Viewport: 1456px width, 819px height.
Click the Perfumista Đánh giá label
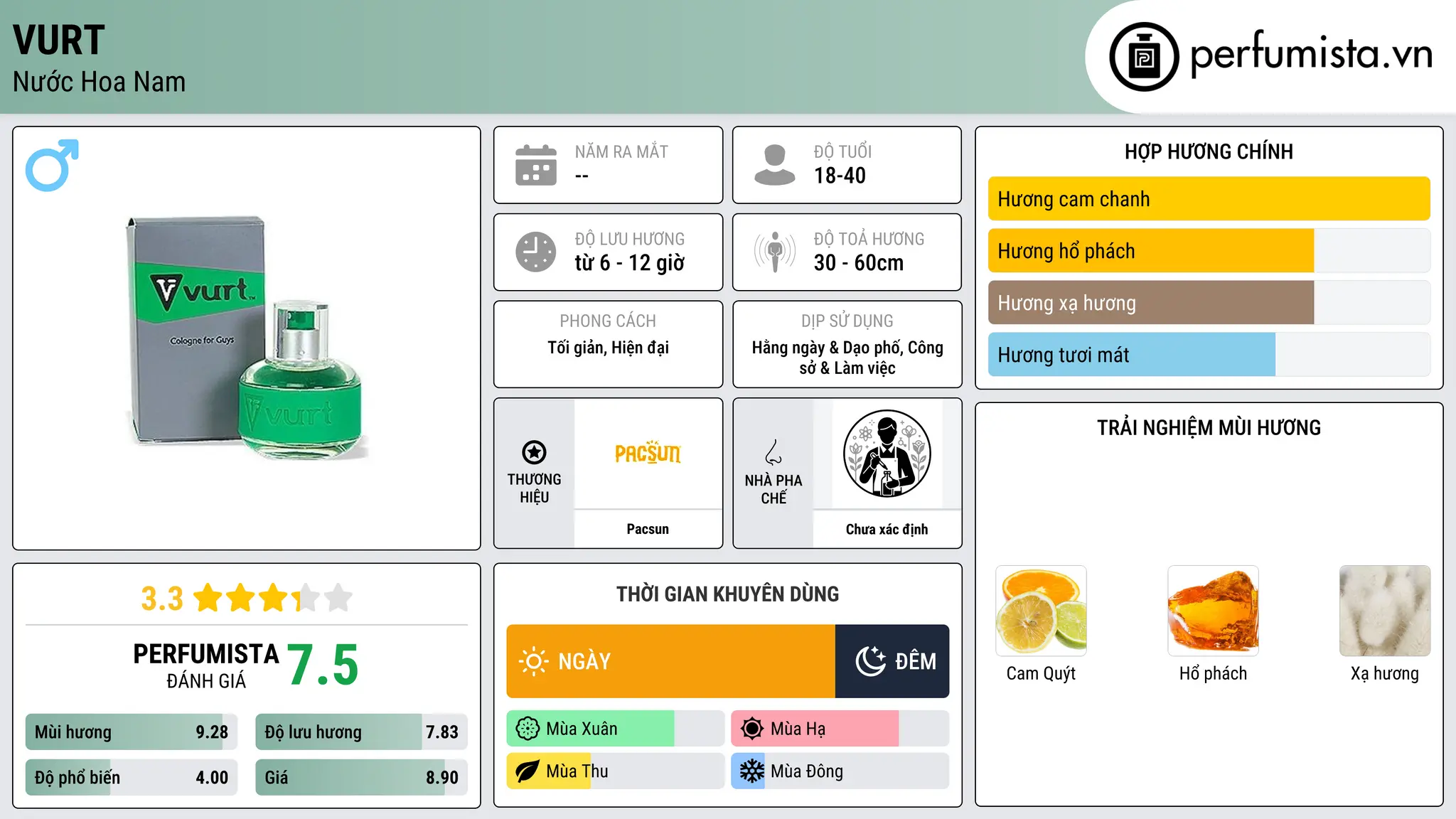click(206, 665)
